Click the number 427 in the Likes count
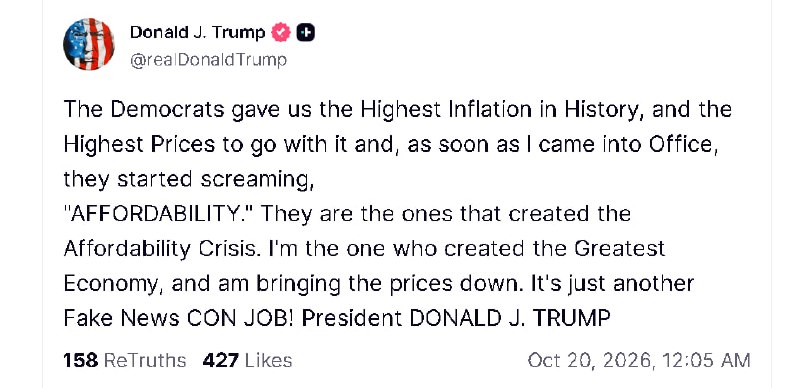 click(x=220, y=360)
